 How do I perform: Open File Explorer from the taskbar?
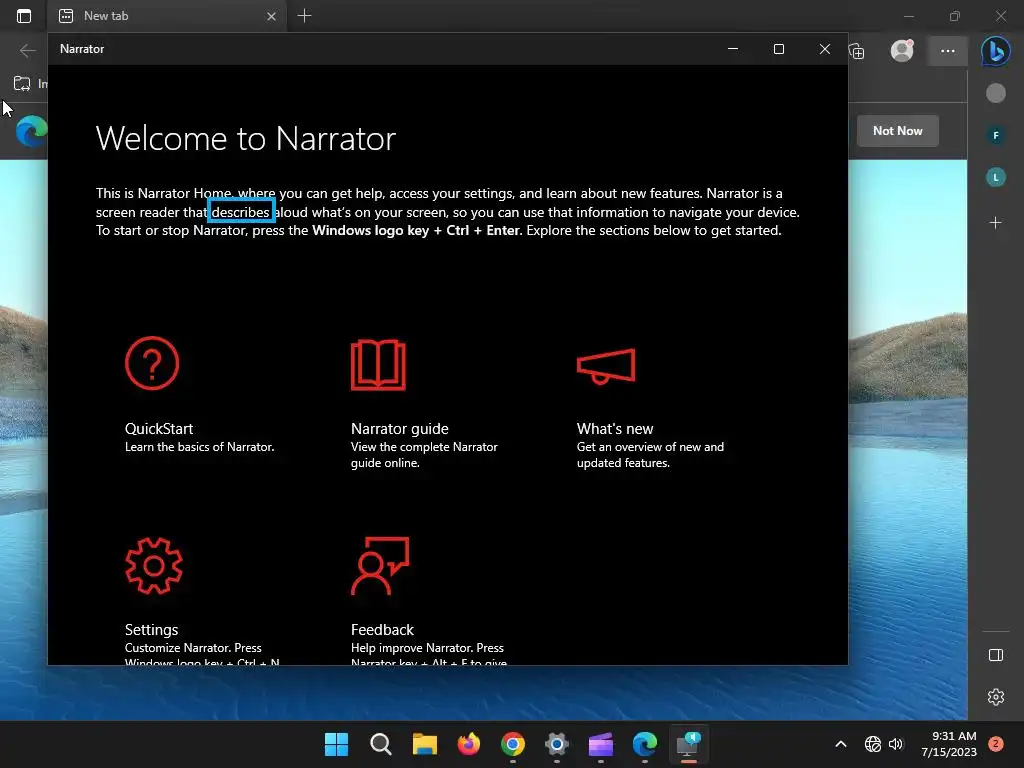tap(424, 744)
